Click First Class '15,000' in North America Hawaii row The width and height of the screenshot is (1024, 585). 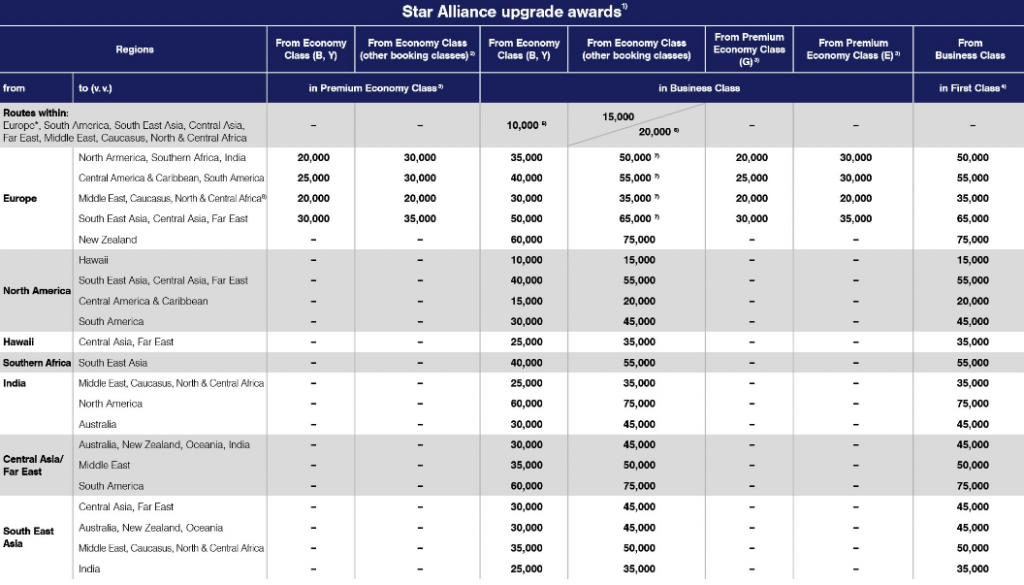pyautogui.click(x=972, y=260)
